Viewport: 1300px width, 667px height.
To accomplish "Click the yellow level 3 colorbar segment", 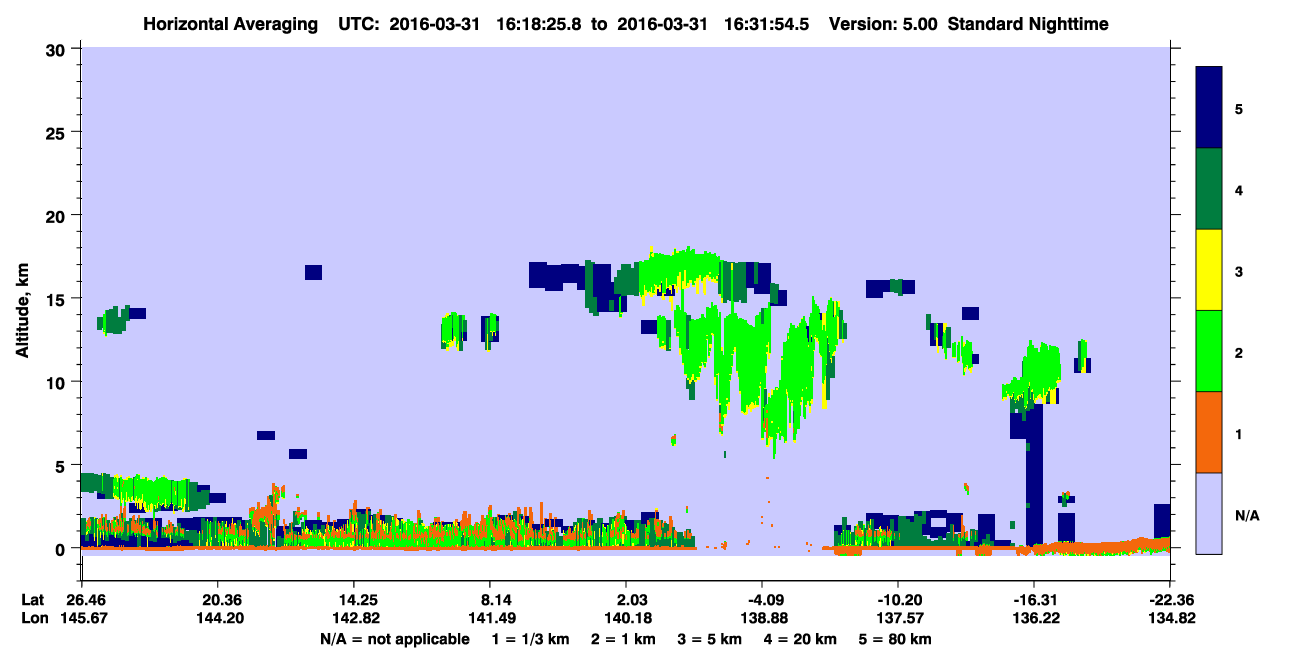I will 1209,270.
